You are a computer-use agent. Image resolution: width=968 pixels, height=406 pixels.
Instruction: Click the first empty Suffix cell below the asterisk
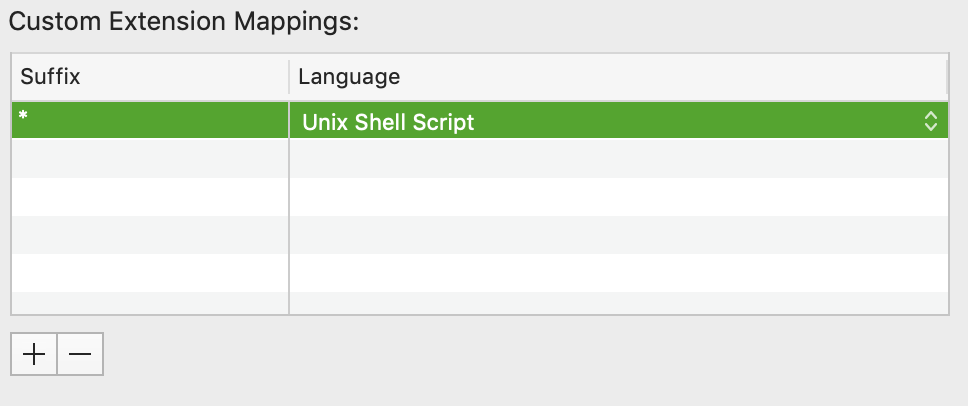[x=150, y=158]
